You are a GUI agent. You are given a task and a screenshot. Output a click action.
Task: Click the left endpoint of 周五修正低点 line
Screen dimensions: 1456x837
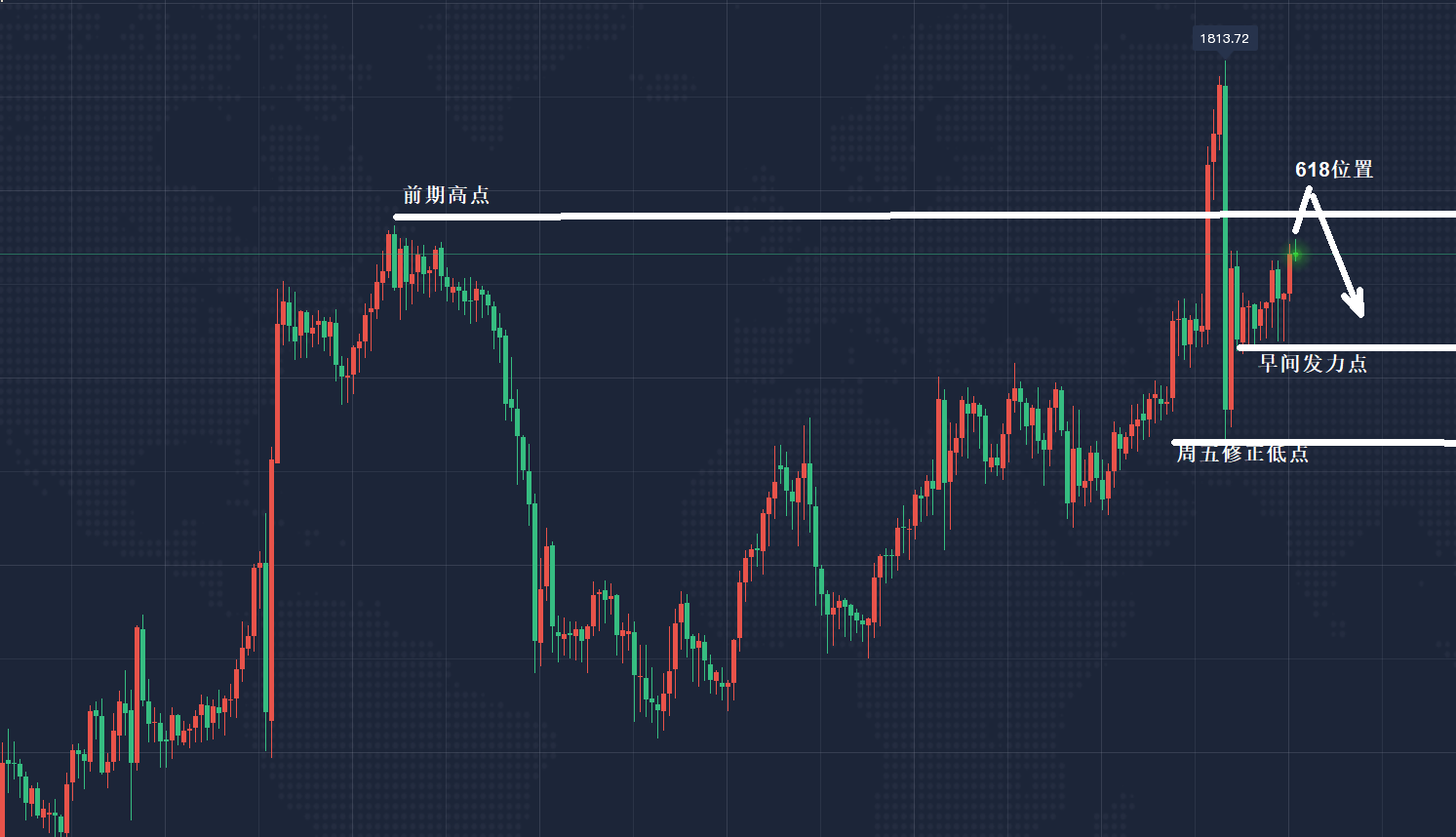click(1174, 442)
